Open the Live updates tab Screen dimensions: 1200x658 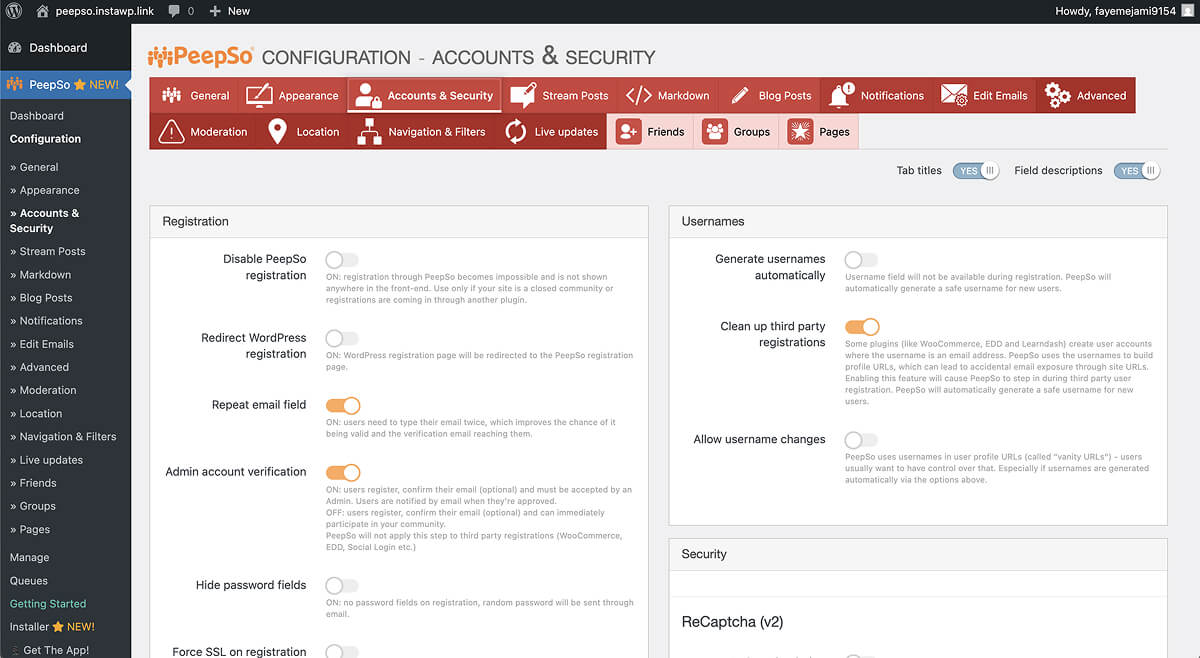coord(551,131)
